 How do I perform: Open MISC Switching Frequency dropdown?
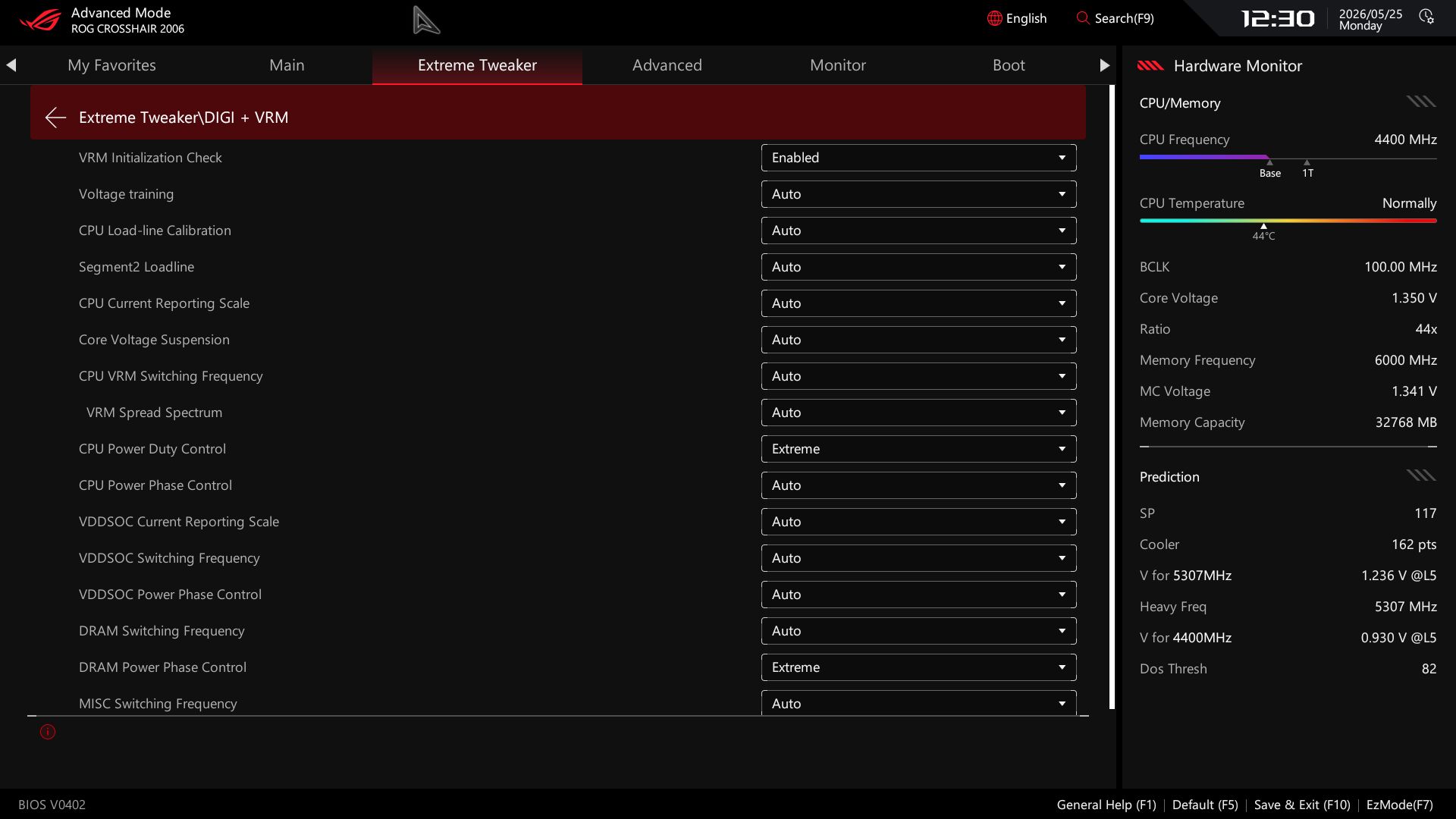point(918,703)
